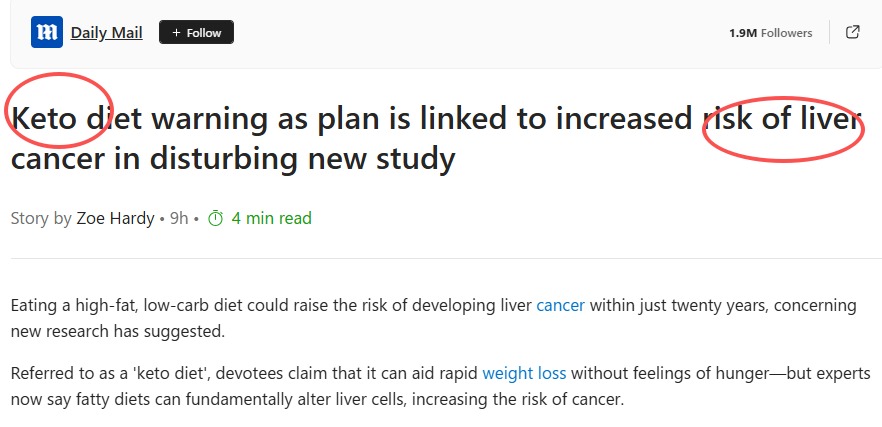Click the 'cancer' hyperlink in first paragraph

point(560,305)
